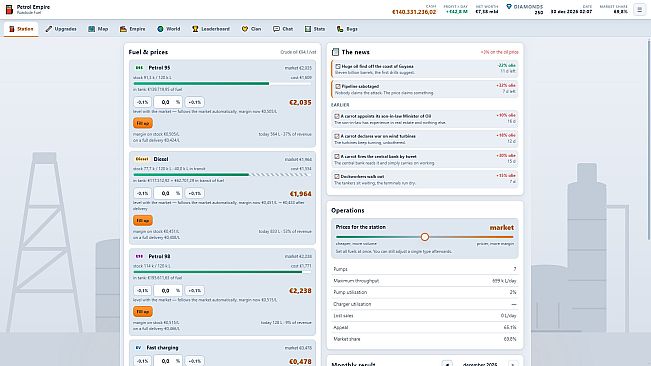Open Huge oil find Guyana news item

click(424, 69)
